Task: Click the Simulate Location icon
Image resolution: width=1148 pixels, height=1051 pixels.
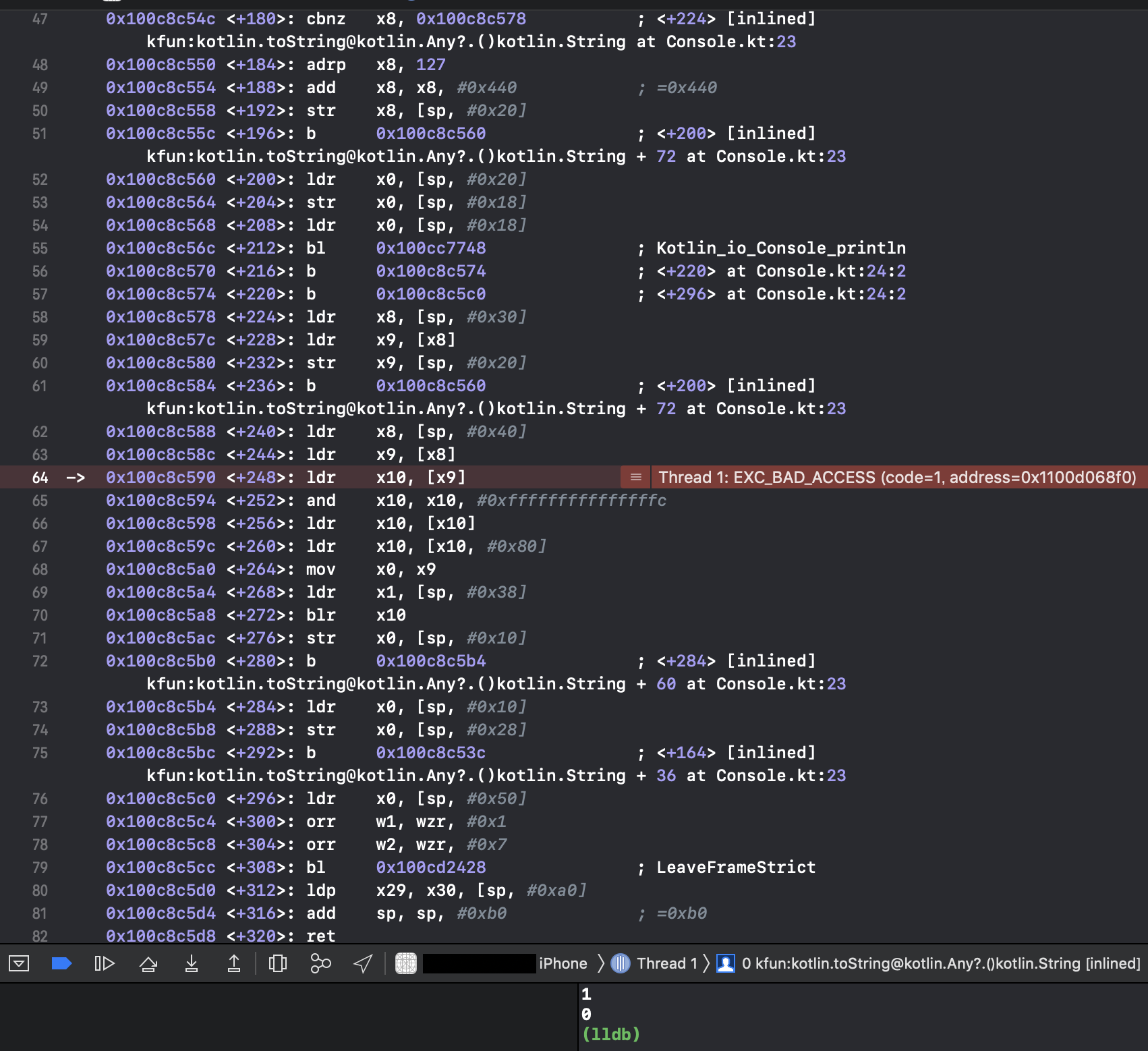Action: 362,963
